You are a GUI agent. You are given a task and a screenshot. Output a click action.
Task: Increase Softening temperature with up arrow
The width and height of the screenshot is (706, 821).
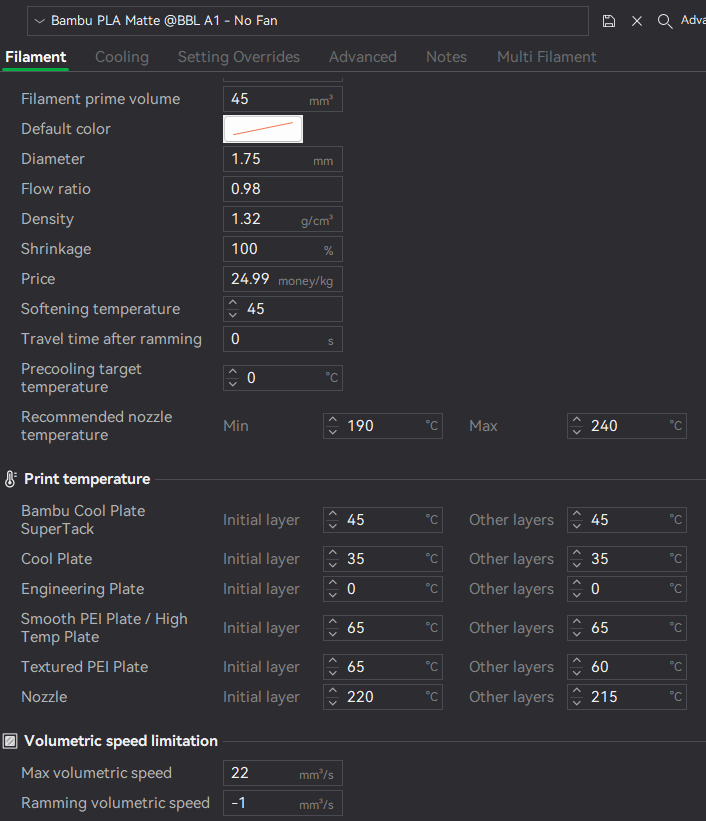233,304
